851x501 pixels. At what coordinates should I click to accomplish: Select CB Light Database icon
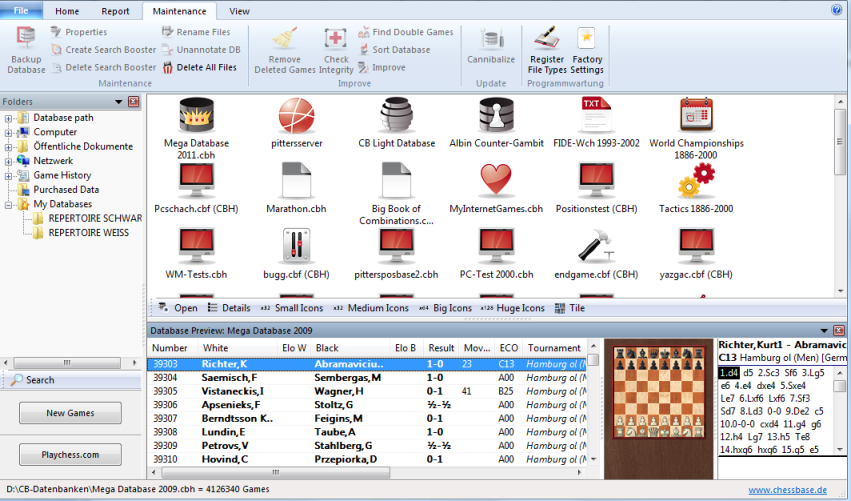click(x=396, y=116)
